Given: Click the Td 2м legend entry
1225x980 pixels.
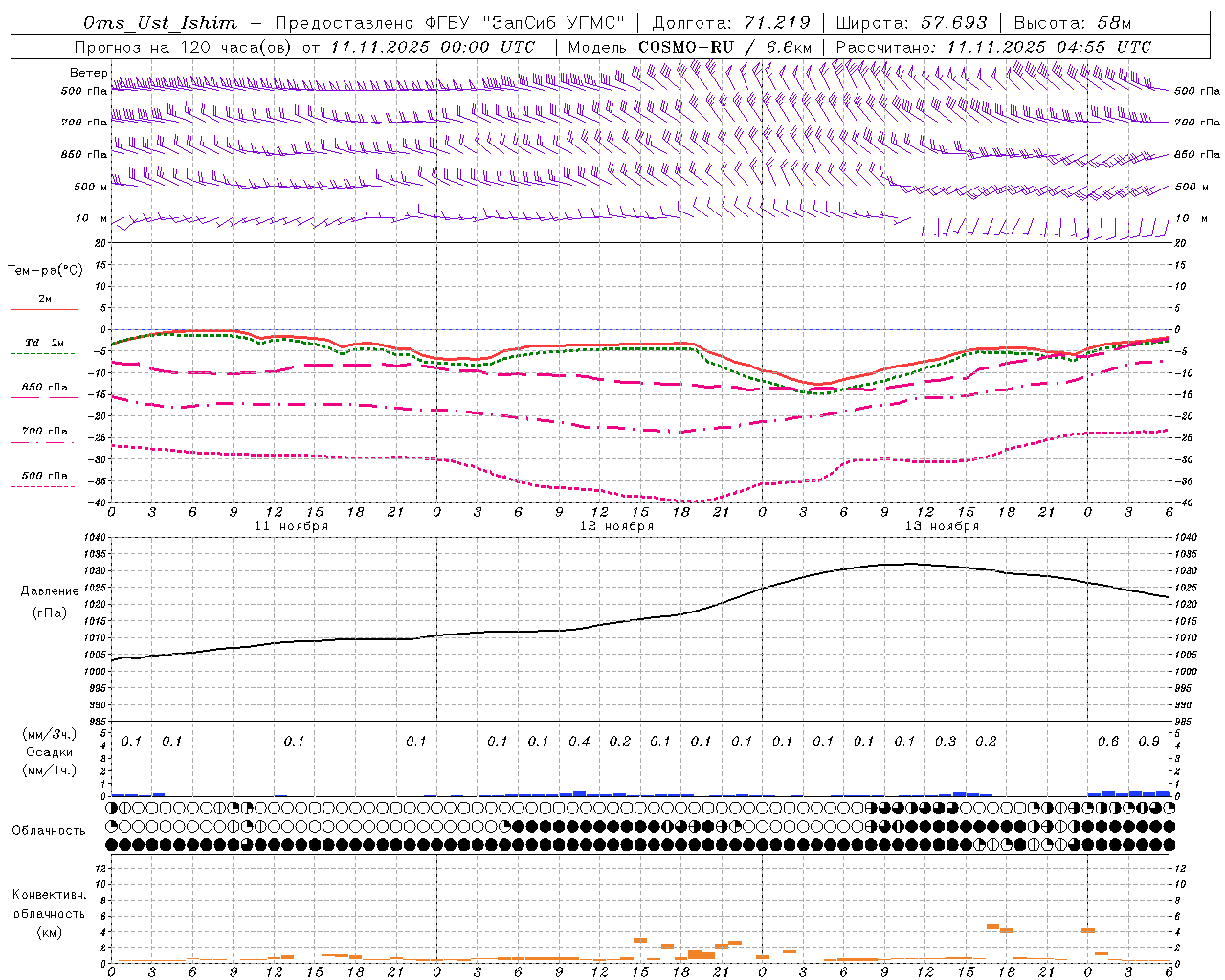Looking at the screenshot, I should point(44,343).
